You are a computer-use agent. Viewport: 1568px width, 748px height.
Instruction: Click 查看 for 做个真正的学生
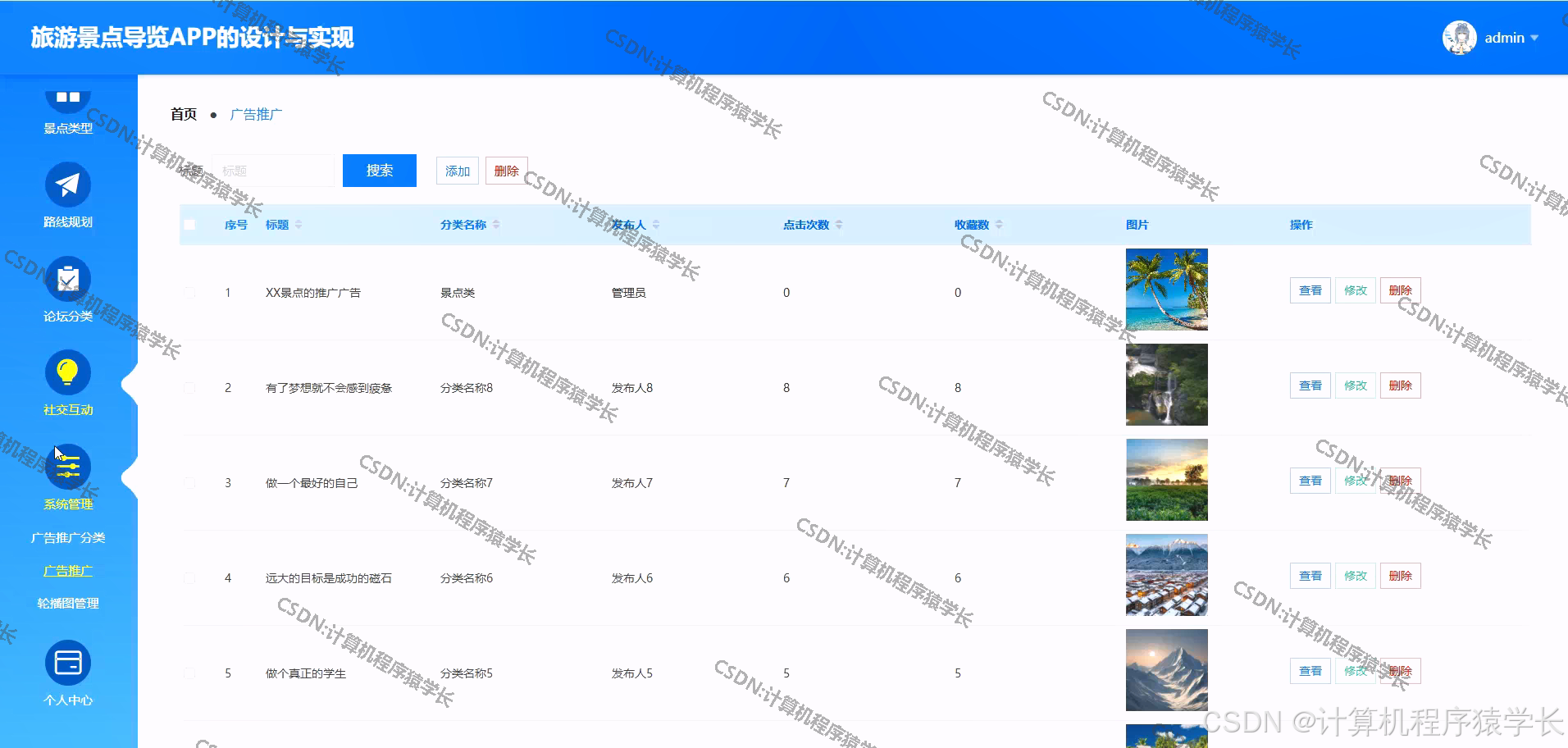[x=1310, y=671]
